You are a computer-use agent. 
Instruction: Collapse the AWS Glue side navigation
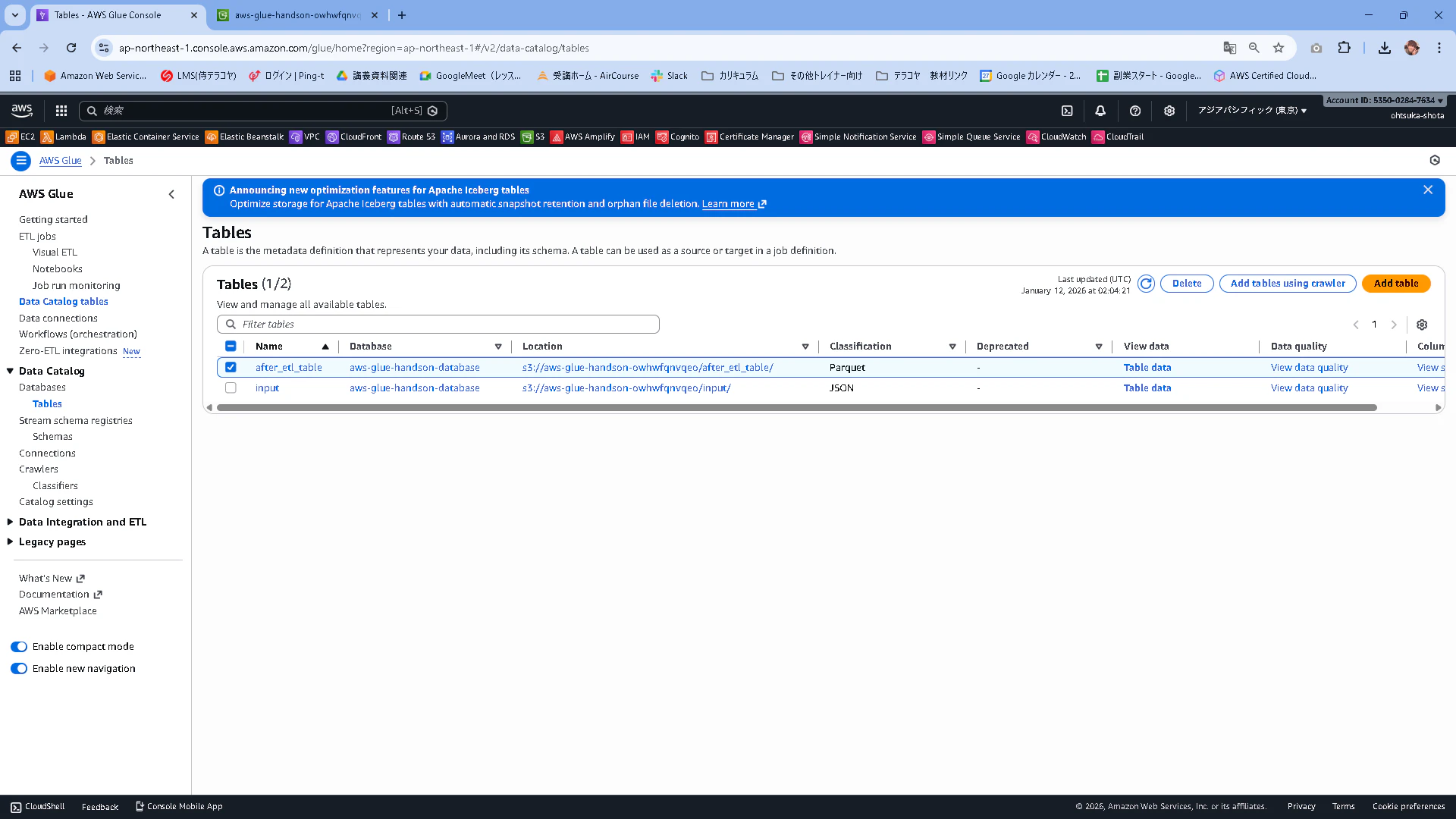click(x=171, y=194)
